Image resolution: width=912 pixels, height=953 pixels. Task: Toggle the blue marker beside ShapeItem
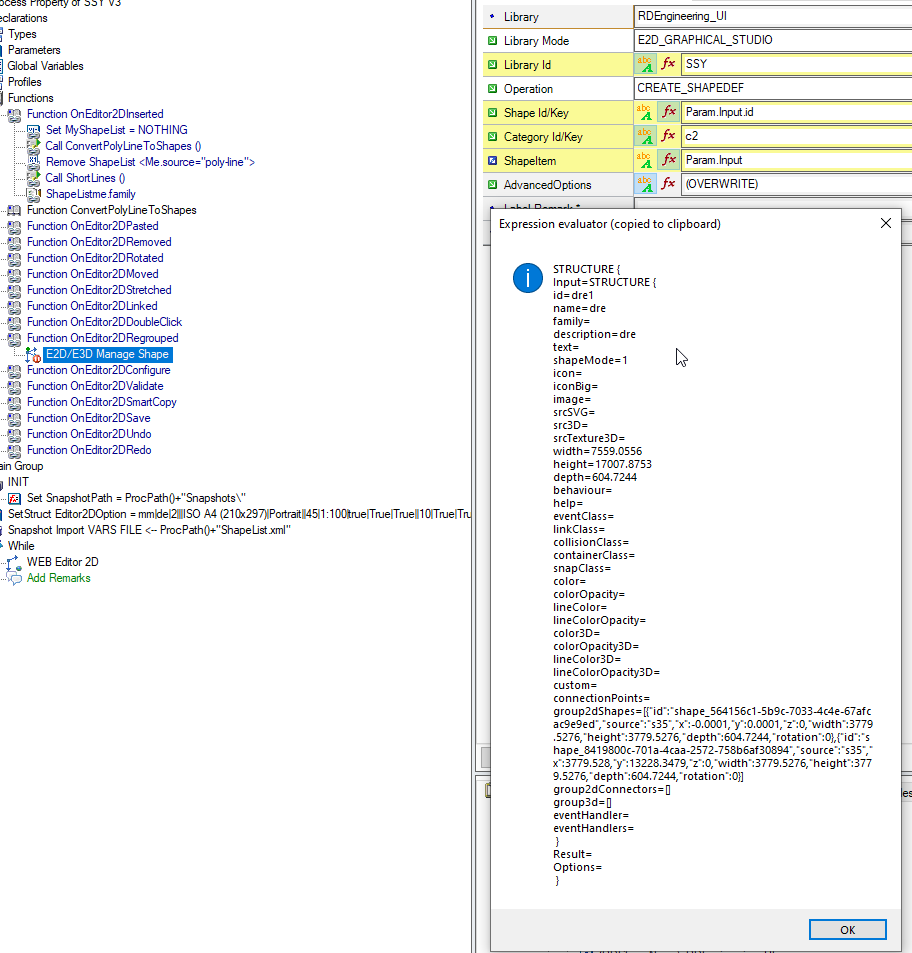493,160
